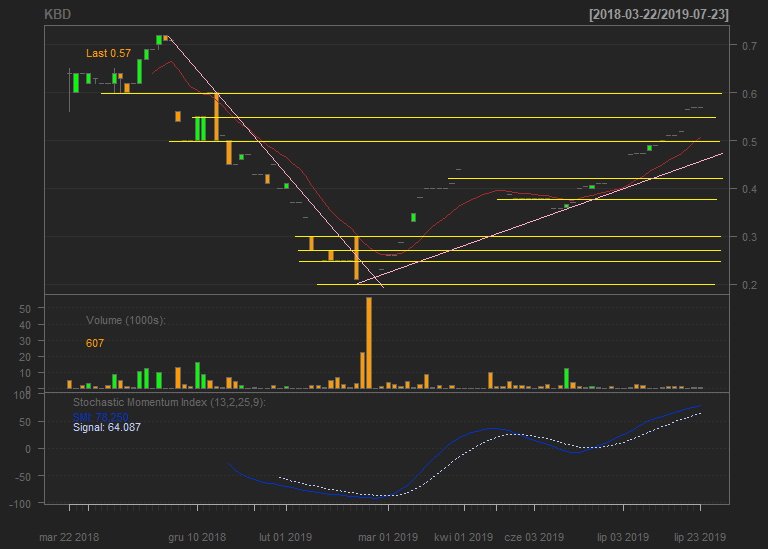
Task: Click the 'Volume (1000s):' label
Action: point(126,320)
